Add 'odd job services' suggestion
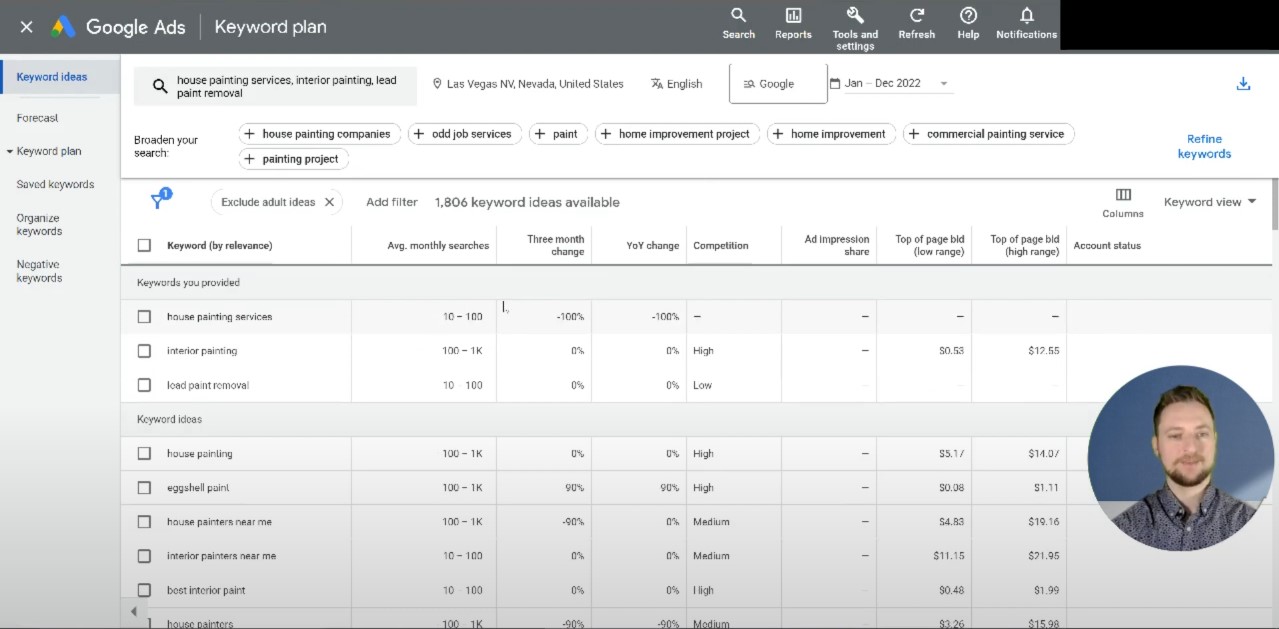This screenshot has width=1279, height=629. (465, 134)
